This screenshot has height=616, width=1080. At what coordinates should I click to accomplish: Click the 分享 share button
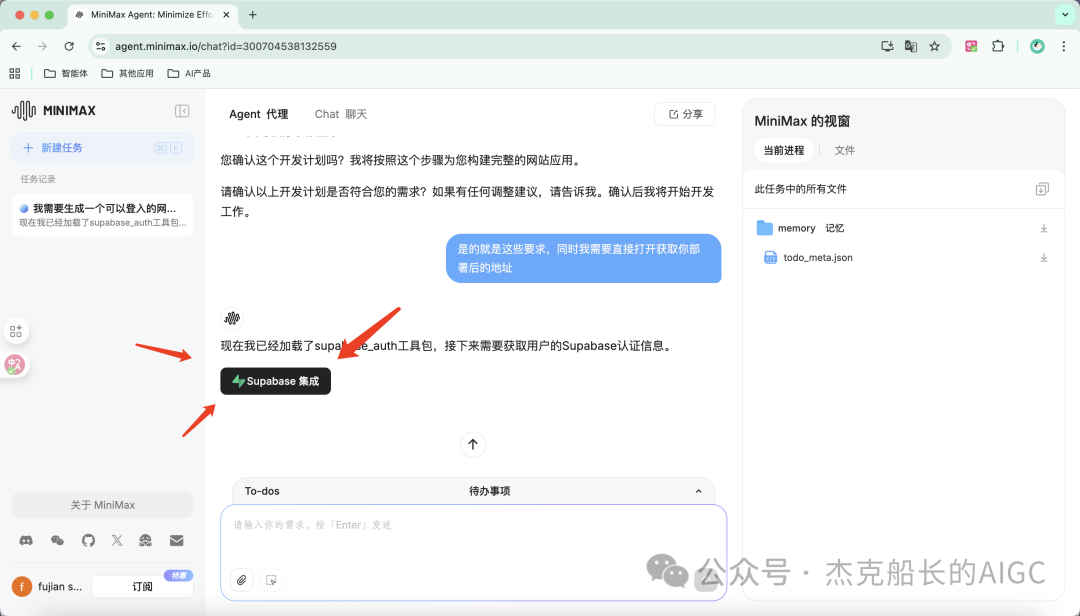click(x=685, y=114)
